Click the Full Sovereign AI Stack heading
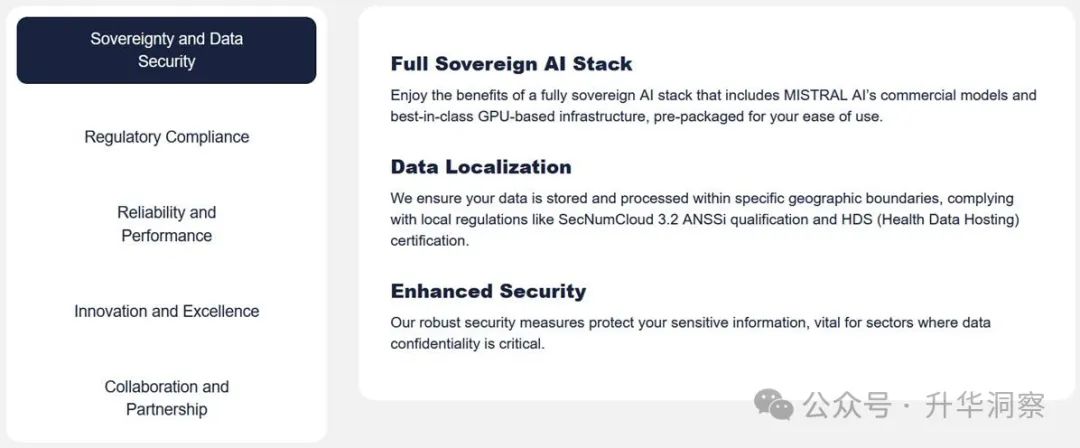This screenshot has width=1080, height=448. pos(511,64)
